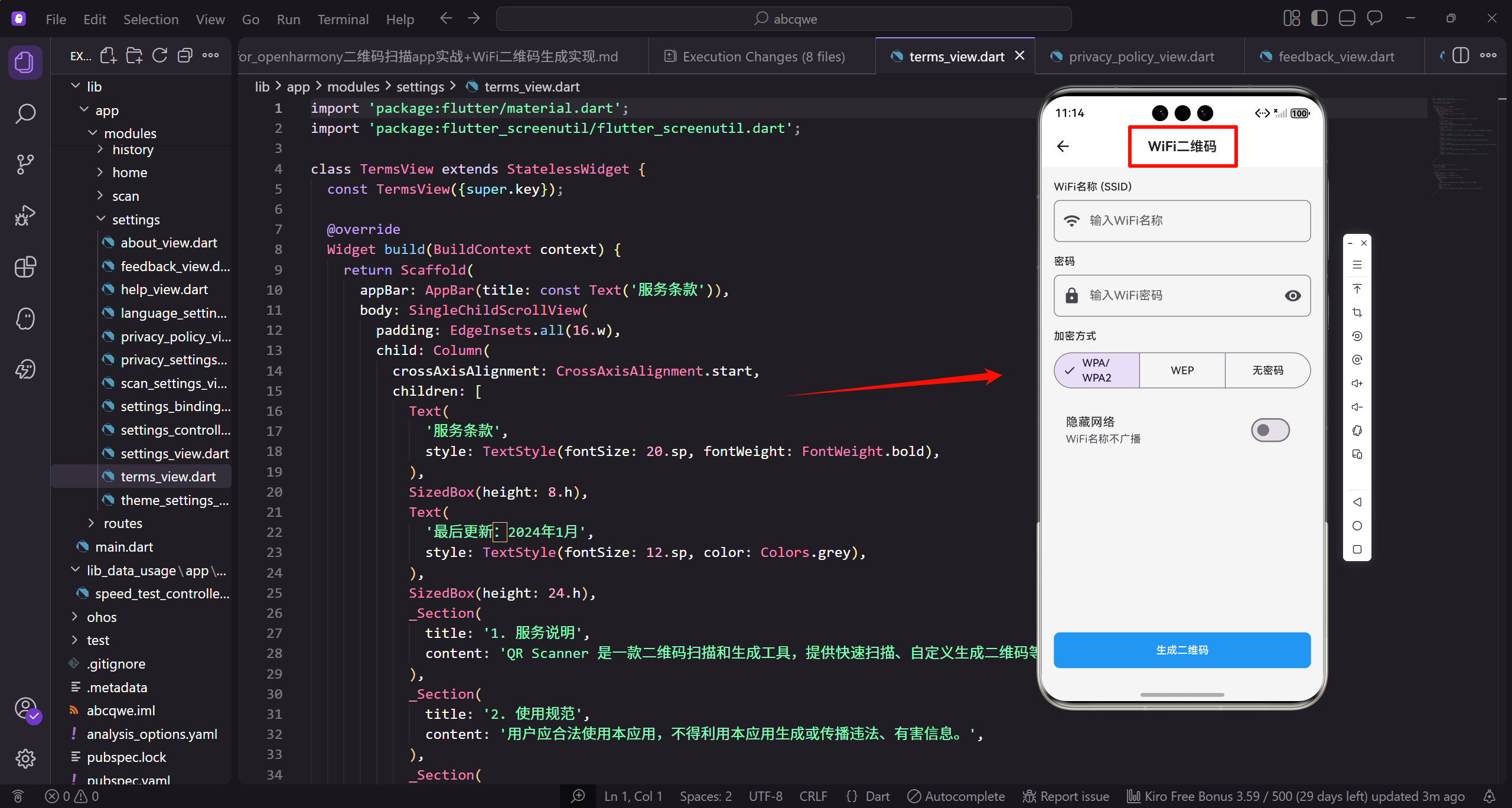Toggle the hidden network switch
The image size is (1512, 808).
point(1270,430)
